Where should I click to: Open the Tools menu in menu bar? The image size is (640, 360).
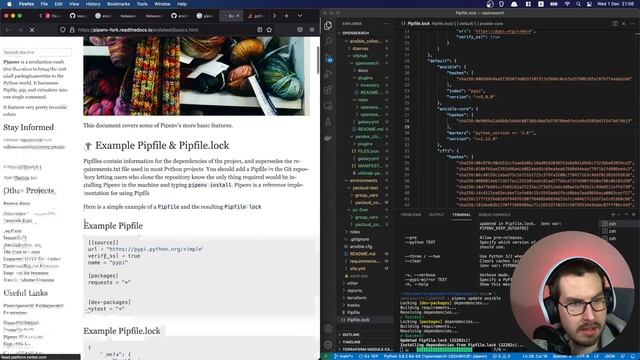tap(142, 4)
